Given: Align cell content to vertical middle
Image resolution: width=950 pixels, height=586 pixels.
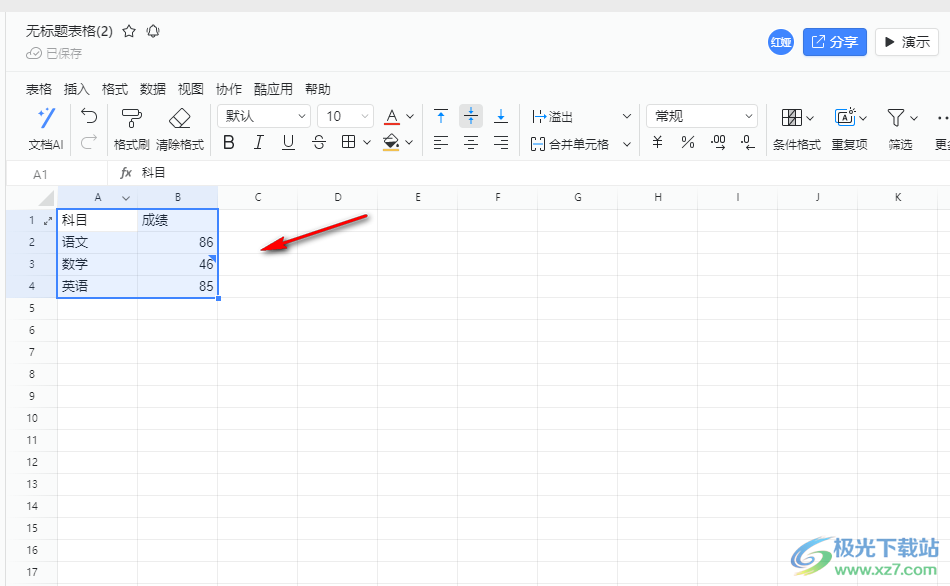Looking at the screenshot, I should point(471,116).
